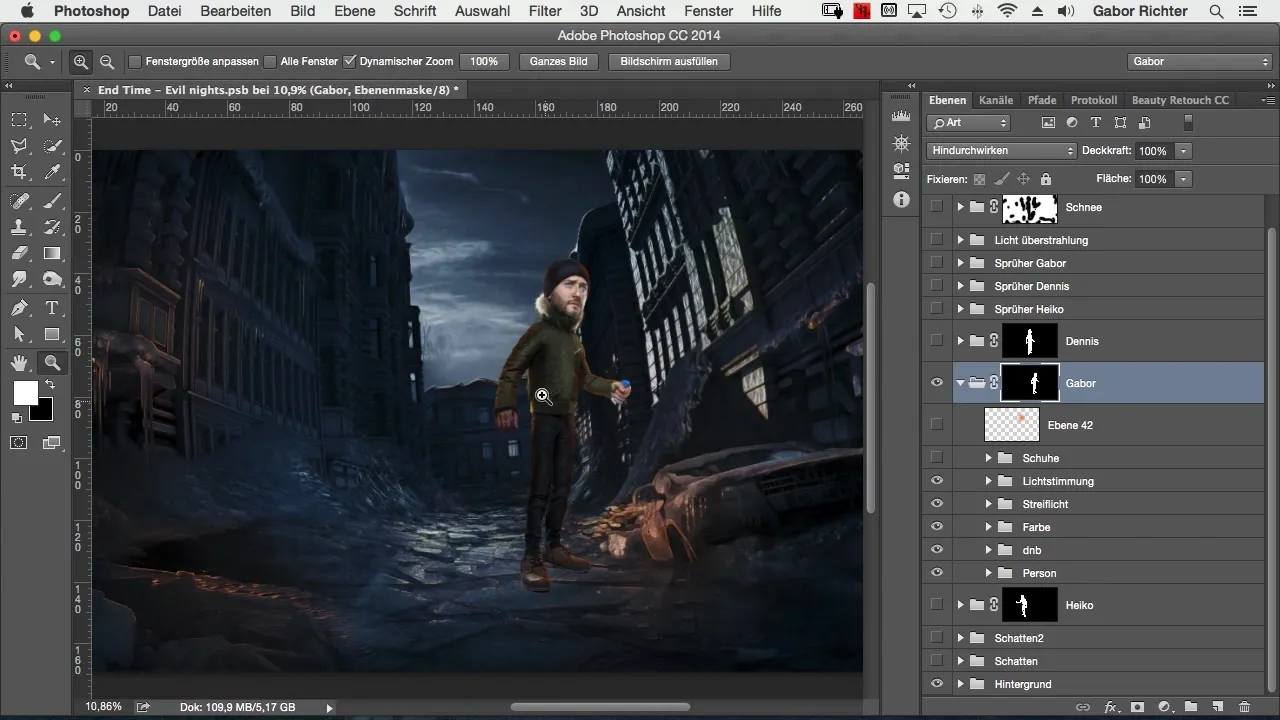Viewport: 1280px width, 720px height.
Task: Show the Dennis layer group
Action: 937,341
